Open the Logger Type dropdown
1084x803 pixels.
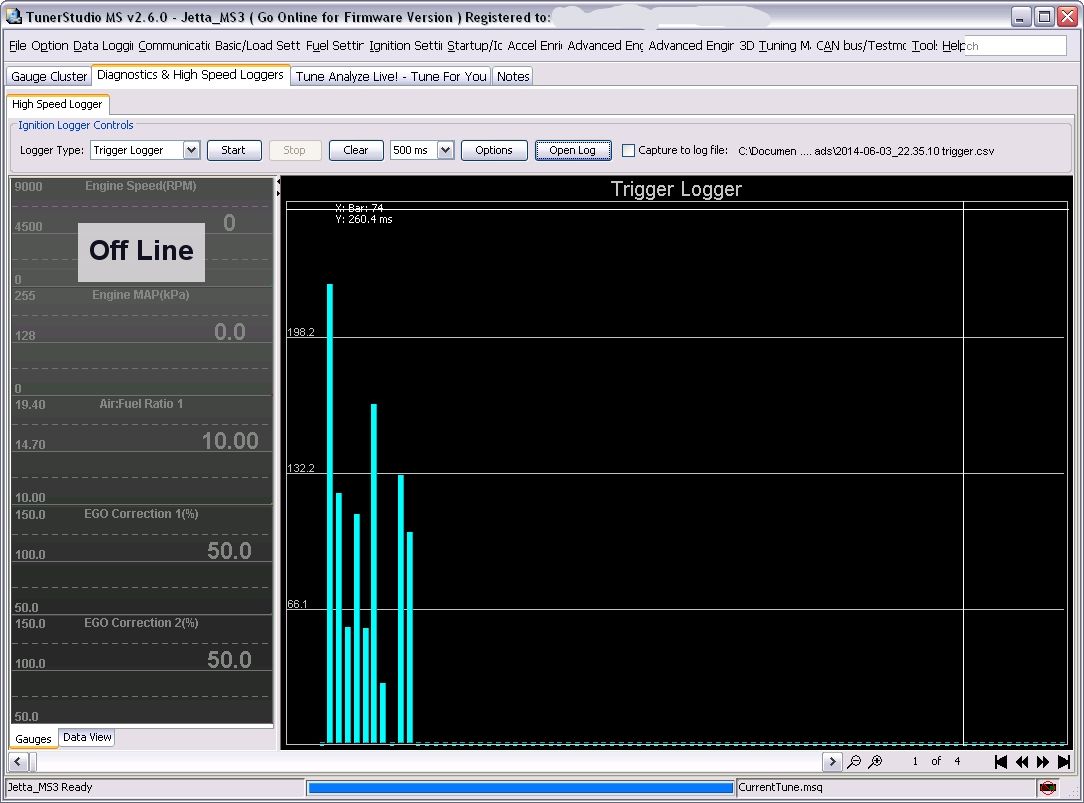click(191, 150)
